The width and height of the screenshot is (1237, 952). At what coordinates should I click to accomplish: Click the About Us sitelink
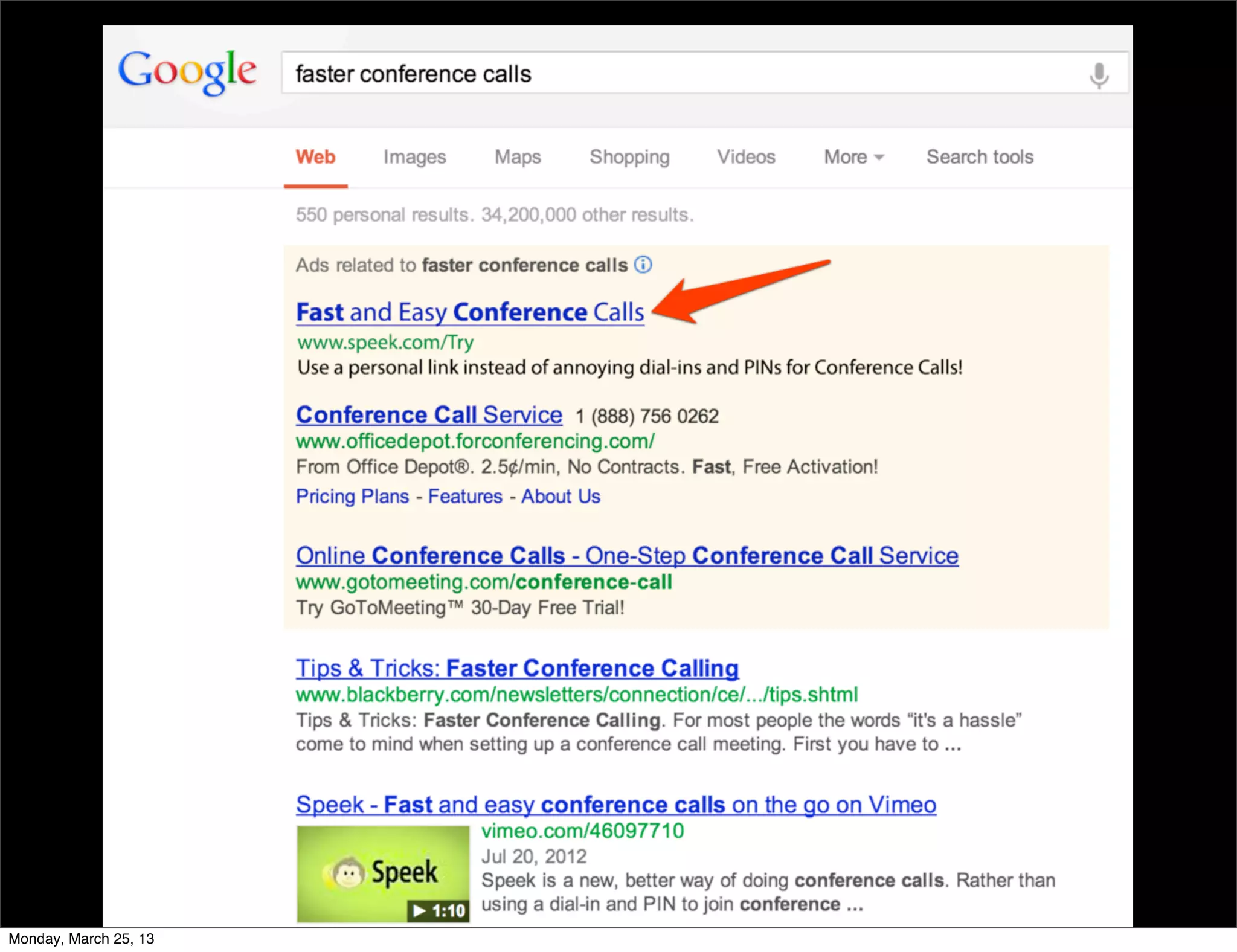pos(561,497)
